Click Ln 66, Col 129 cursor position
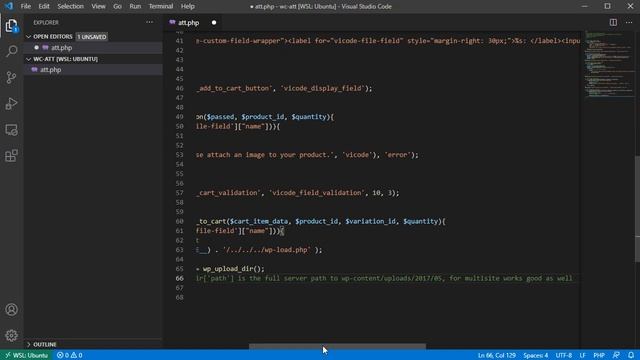This screenshot has width=640, height=360. pyautogui.click(x=497, y=355)
